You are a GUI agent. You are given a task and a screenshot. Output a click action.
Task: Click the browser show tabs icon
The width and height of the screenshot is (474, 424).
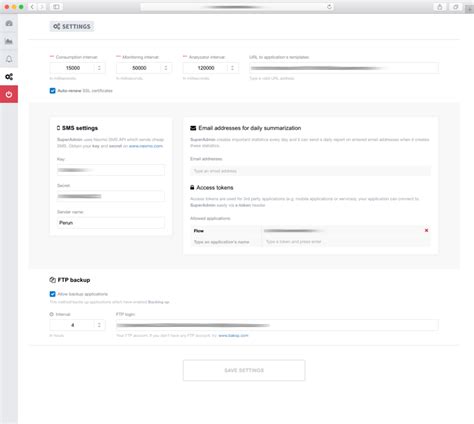coord(455,7)
